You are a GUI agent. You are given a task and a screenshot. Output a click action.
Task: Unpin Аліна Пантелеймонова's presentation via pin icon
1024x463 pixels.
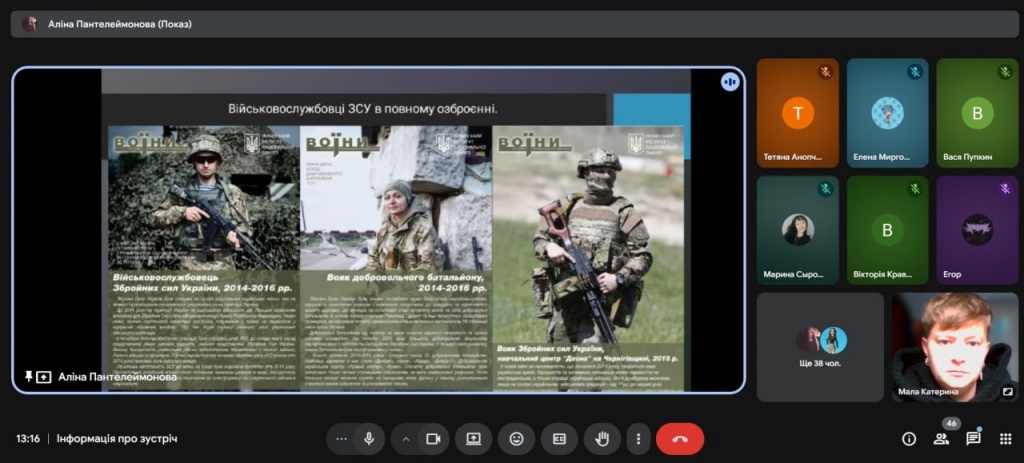(28, 377)
